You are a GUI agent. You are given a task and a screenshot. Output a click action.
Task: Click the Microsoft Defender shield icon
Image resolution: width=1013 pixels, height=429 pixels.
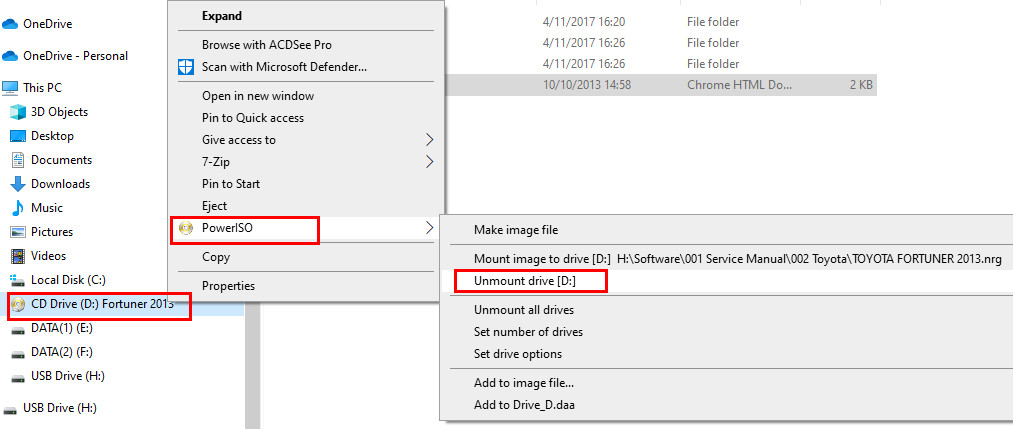[185, 67]
